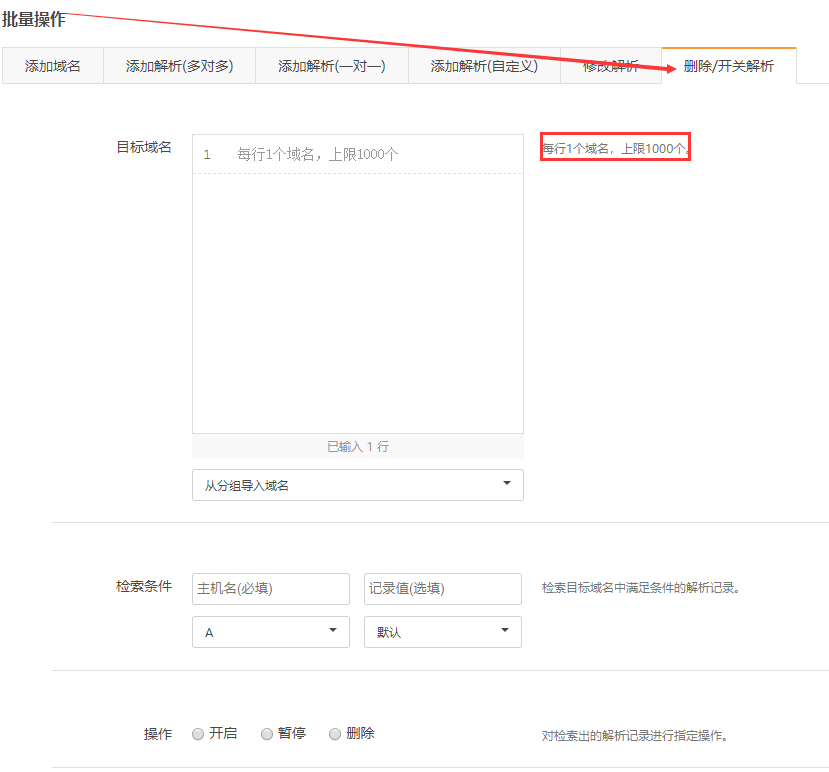Click the 批量操作 page heading

point(34,19)
